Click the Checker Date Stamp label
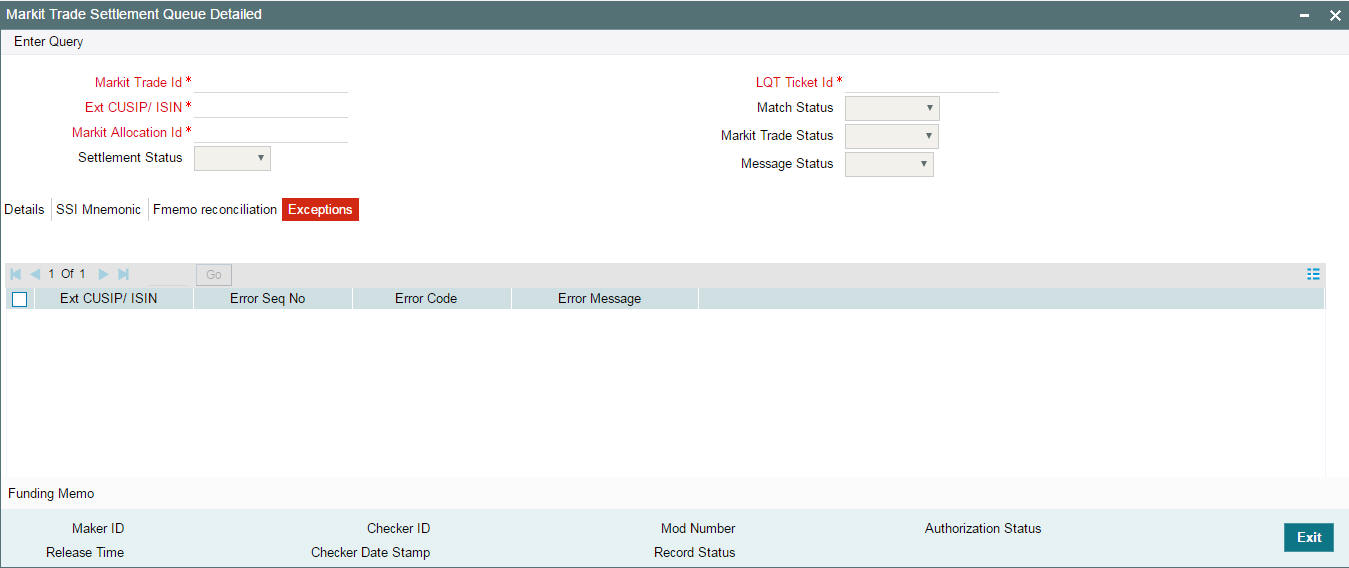The height and width of the screenshot is (568, 1349). (370, 553)
